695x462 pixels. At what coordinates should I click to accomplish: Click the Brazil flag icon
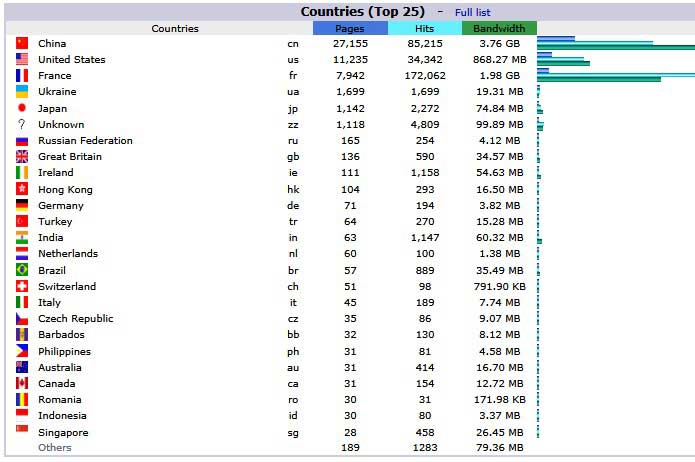(22, 270)
